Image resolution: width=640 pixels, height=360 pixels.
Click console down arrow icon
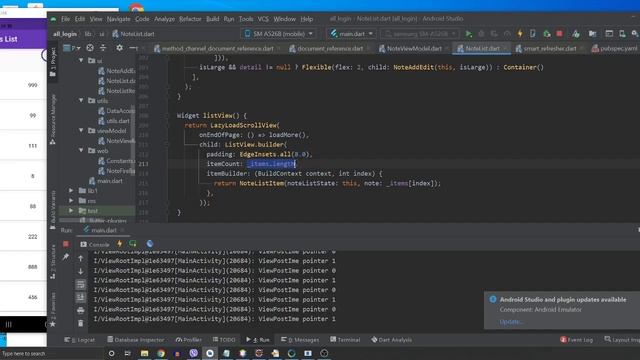pos(81,271)
